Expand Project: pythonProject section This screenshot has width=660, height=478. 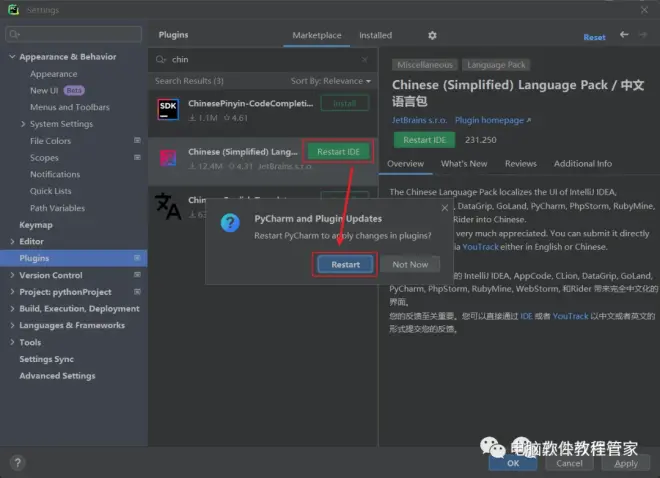pyautogui.click(x=12, y=292)
